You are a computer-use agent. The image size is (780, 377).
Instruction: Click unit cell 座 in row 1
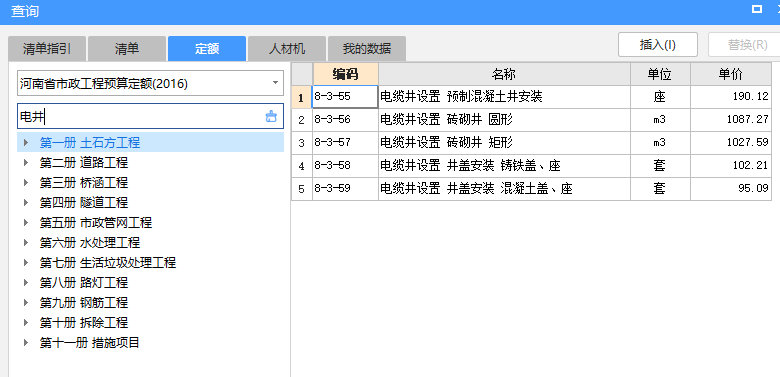660,97
